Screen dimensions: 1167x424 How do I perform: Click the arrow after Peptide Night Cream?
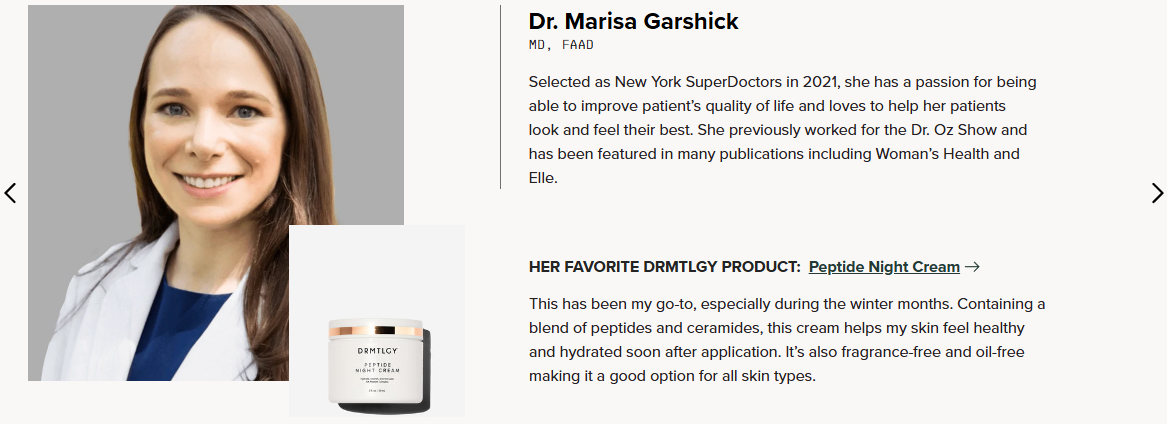click(972, 267)
